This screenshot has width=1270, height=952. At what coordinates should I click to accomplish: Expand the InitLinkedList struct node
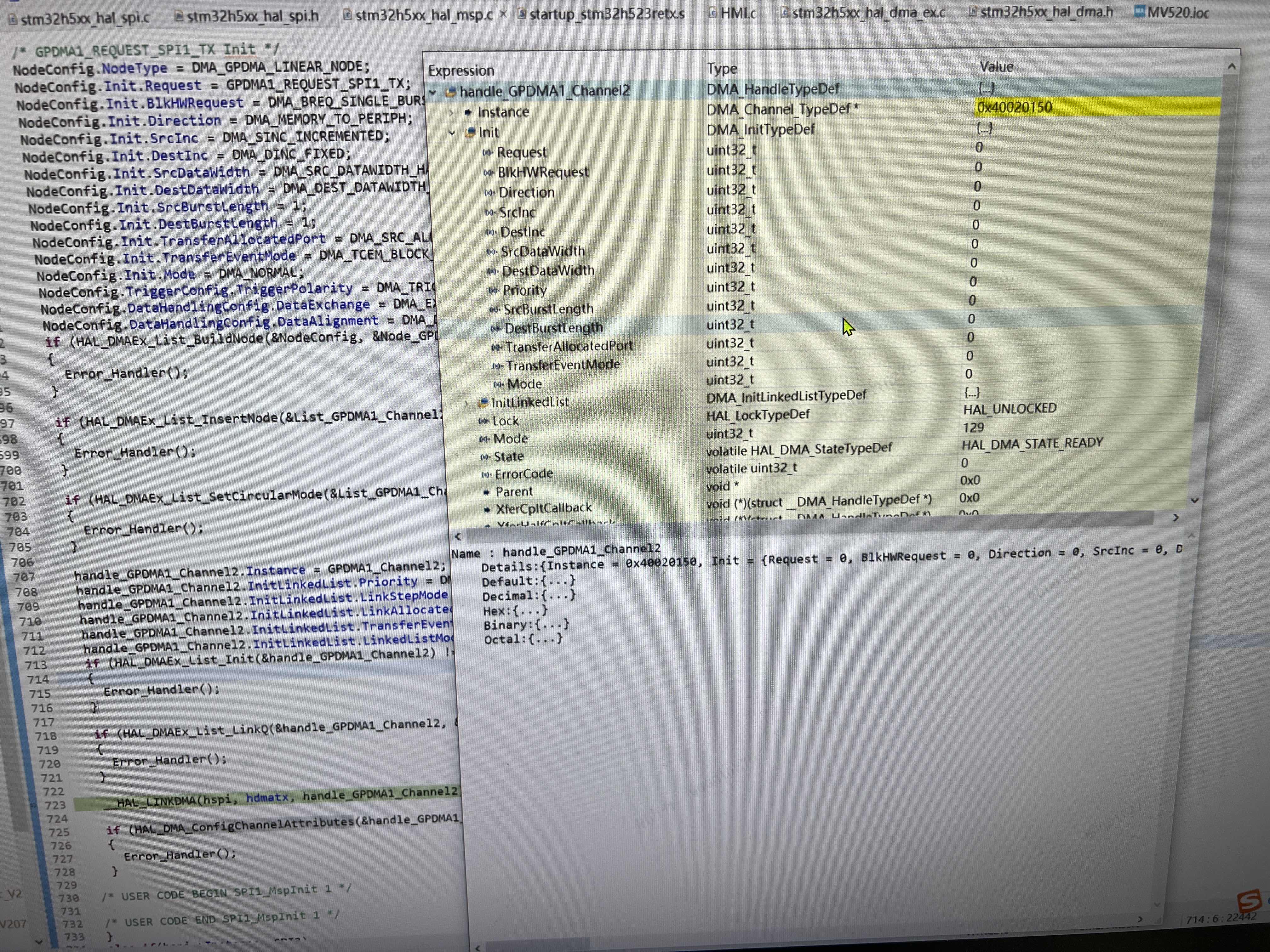pyautogui.click(x=466, y=404)
